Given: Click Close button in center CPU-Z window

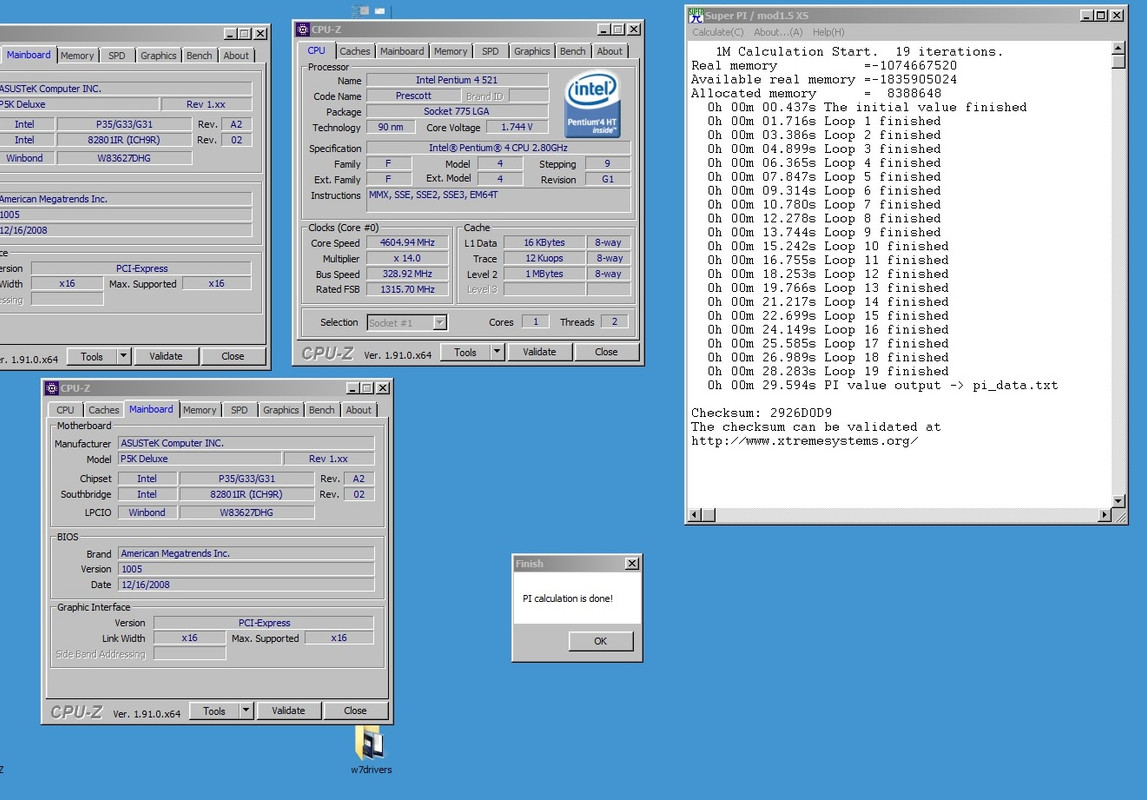Looking at the screenshot, I should (606, 352).
